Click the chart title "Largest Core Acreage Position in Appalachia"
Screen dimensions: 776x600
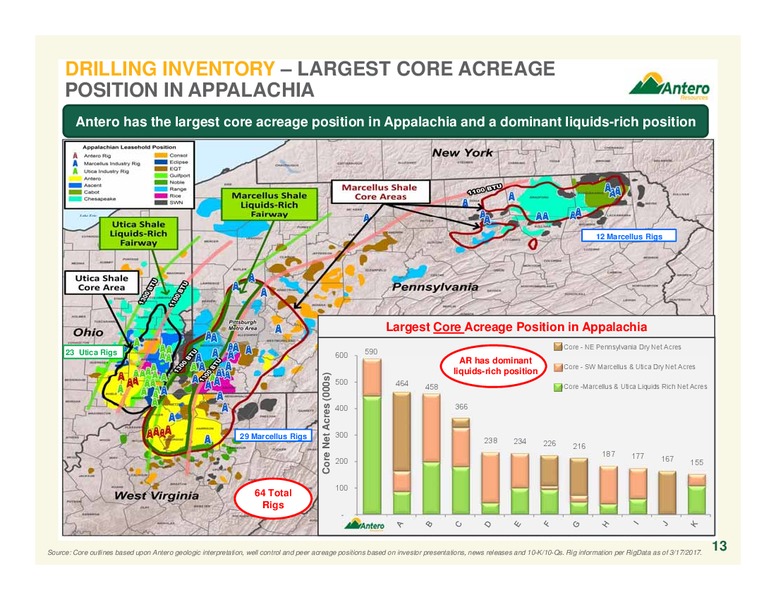(x=516, y=327)
